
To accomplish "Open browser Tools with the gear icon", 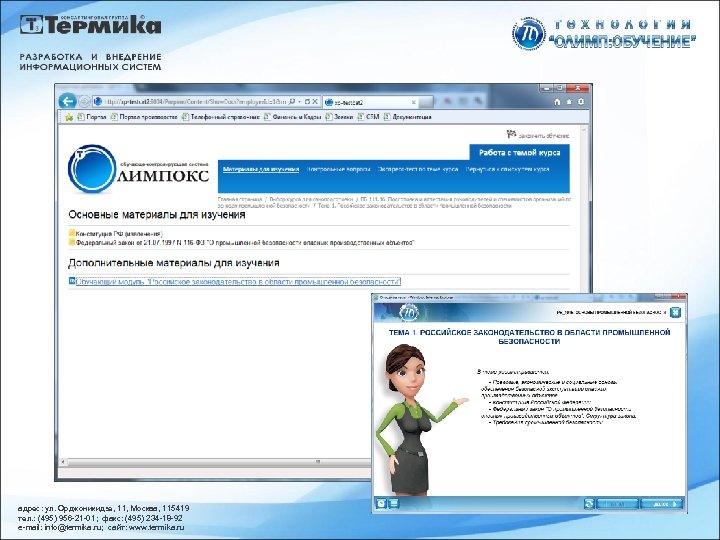I will [581, 102].
